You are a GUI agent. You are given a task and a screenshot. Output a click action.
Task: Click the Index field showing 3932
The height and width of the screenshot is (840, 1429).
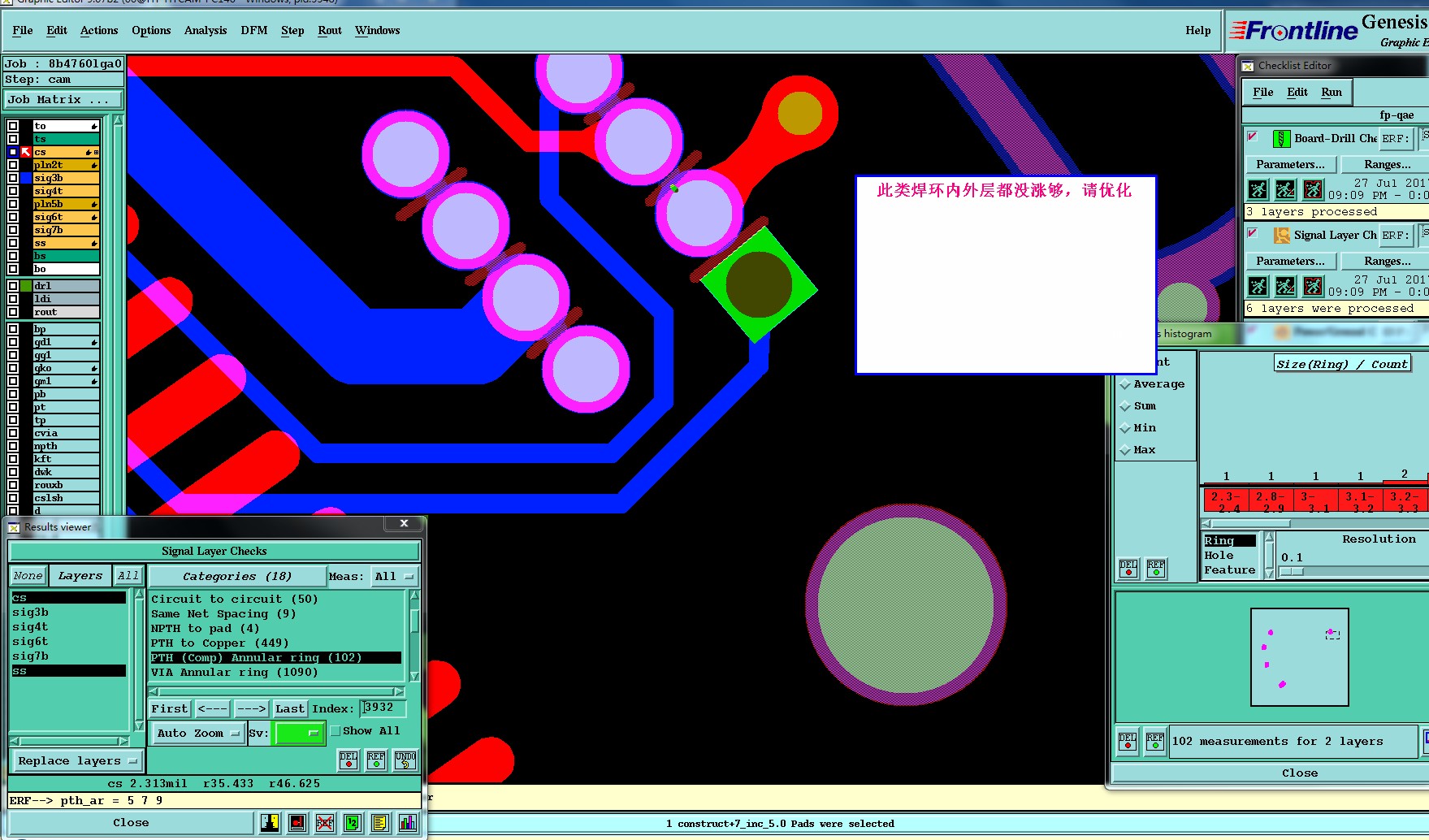(382, 708)
